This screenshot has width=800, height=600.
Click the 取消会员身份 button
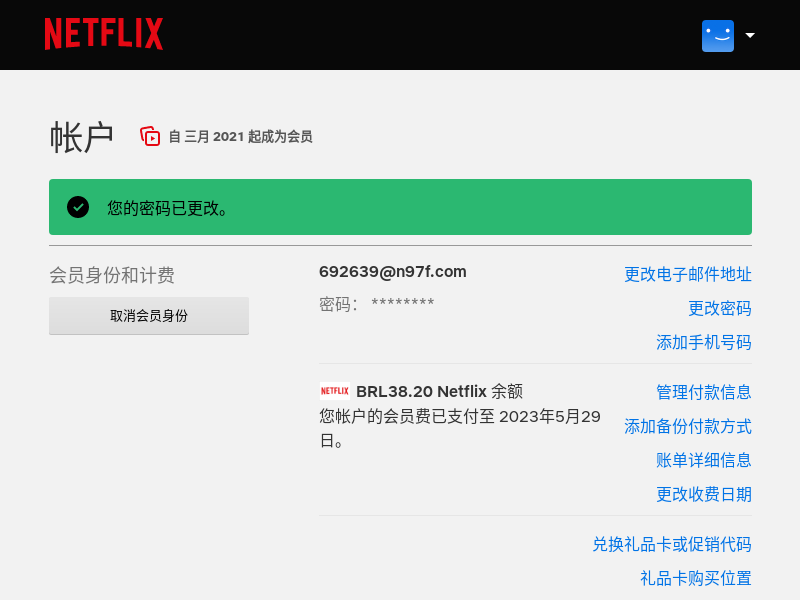pos(149,316)
